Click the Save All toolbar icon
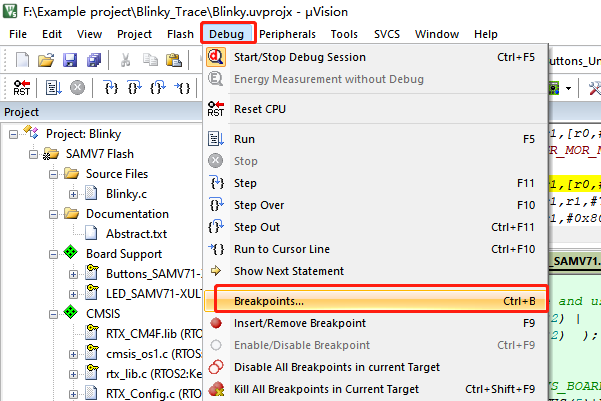The width and height of the screenshot is (601, 401). click(x=93, y=60)
